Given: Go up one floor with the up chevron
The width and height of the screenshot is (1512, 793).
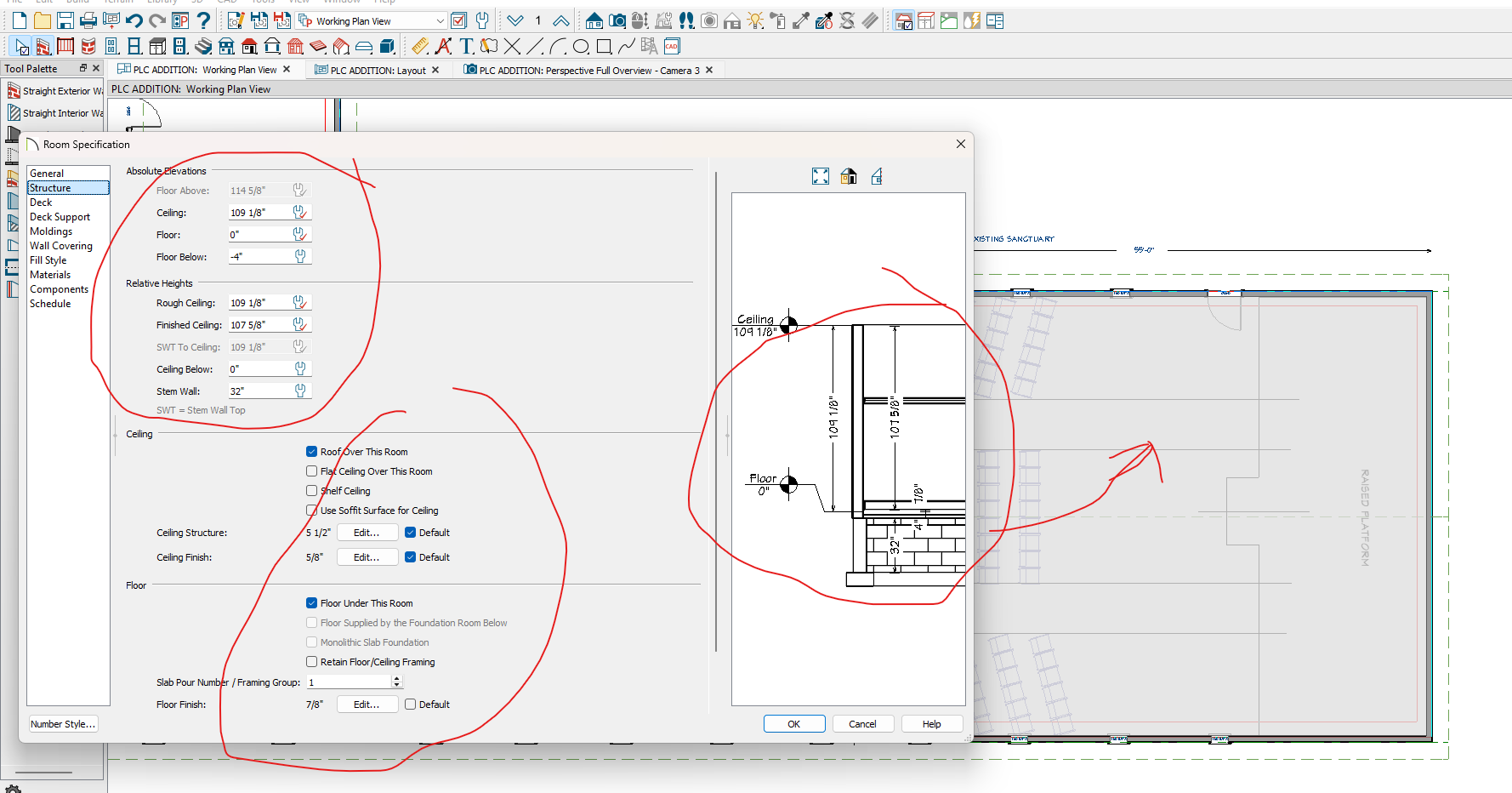Looking at the screenshot, I should tap(561, 20).
